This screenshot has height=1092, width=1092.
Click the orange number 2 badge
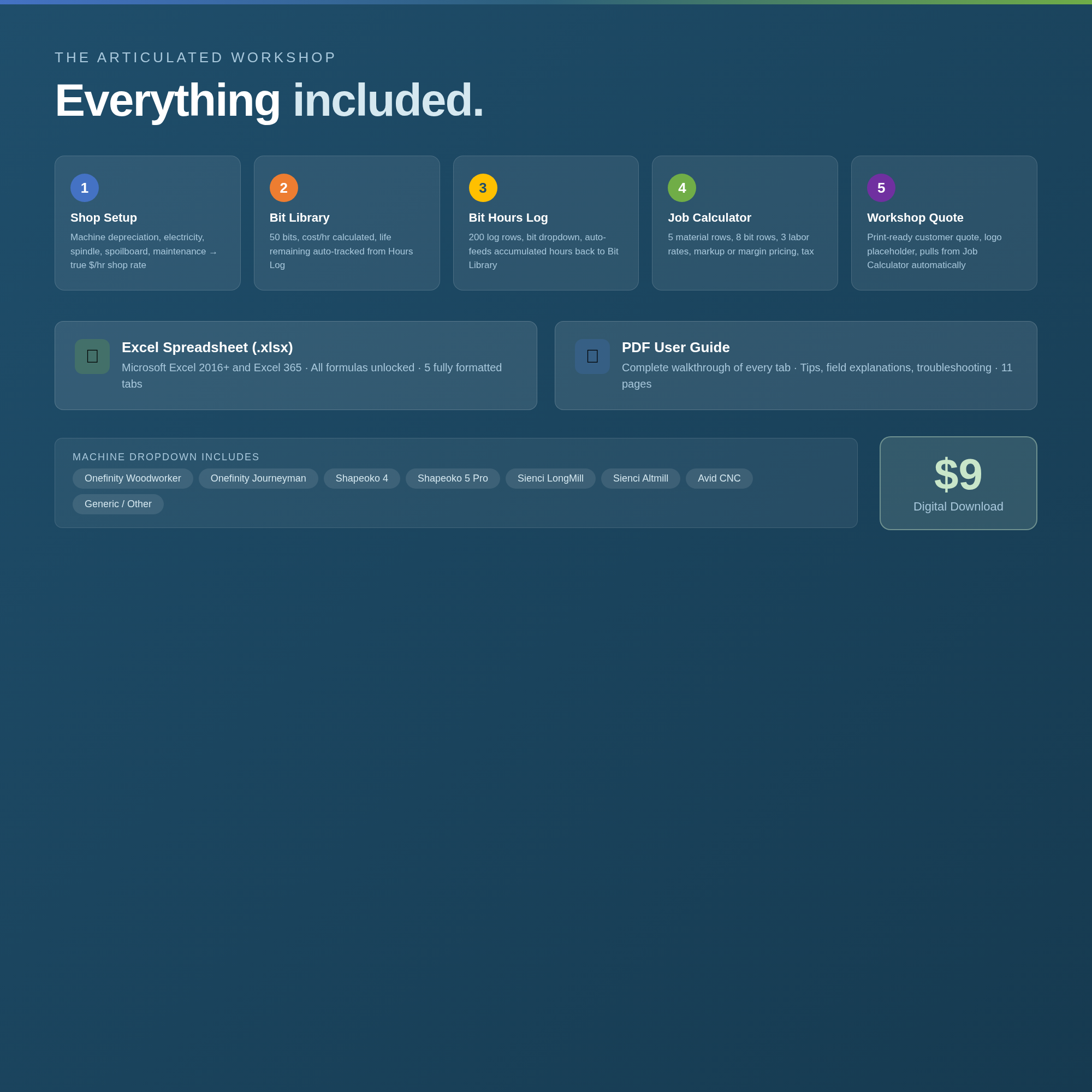point(284,188)
